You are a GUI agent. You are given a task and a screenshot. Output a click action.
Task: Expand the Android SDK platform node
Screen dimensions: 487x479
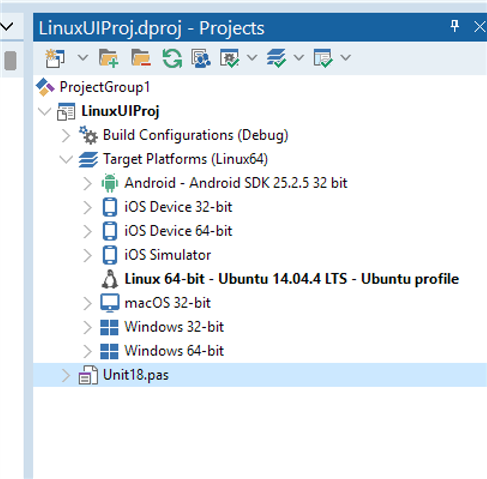87,183
